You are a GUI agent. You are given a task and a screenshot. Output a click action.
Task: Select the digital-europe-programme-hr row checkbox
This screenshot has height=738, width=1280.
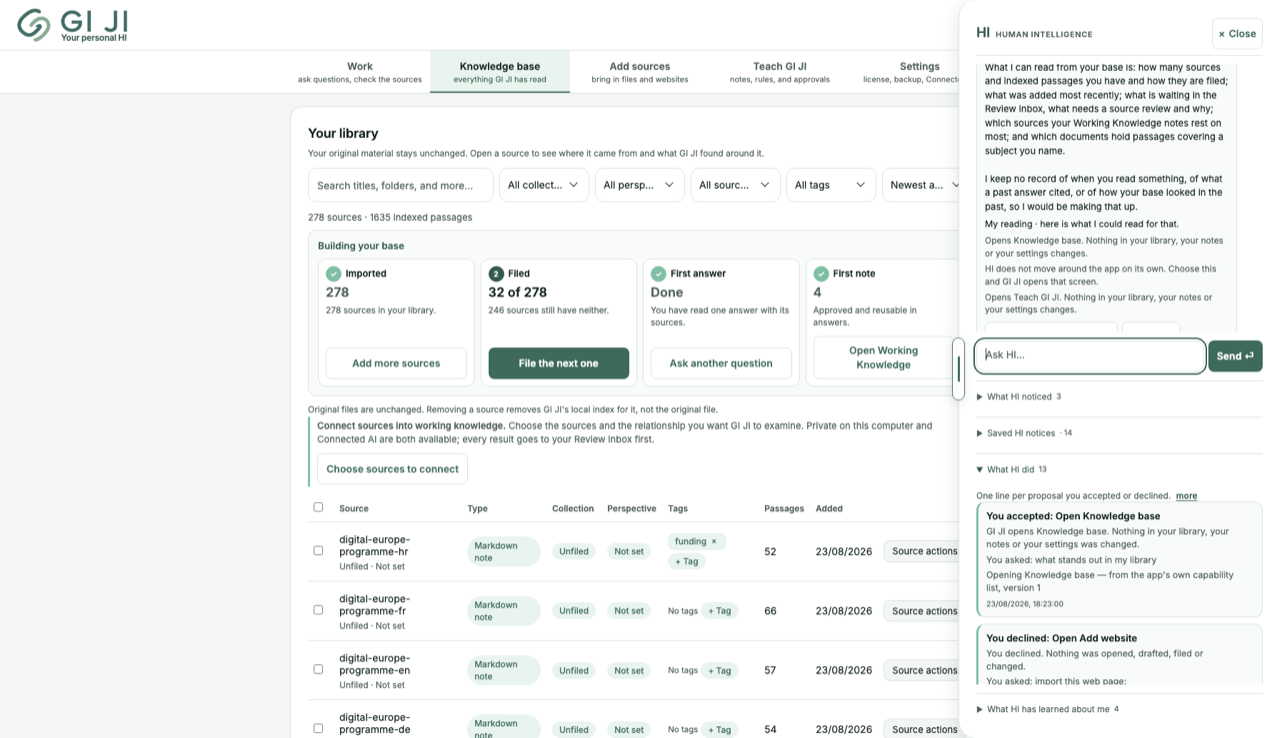[x=318, y=550]
